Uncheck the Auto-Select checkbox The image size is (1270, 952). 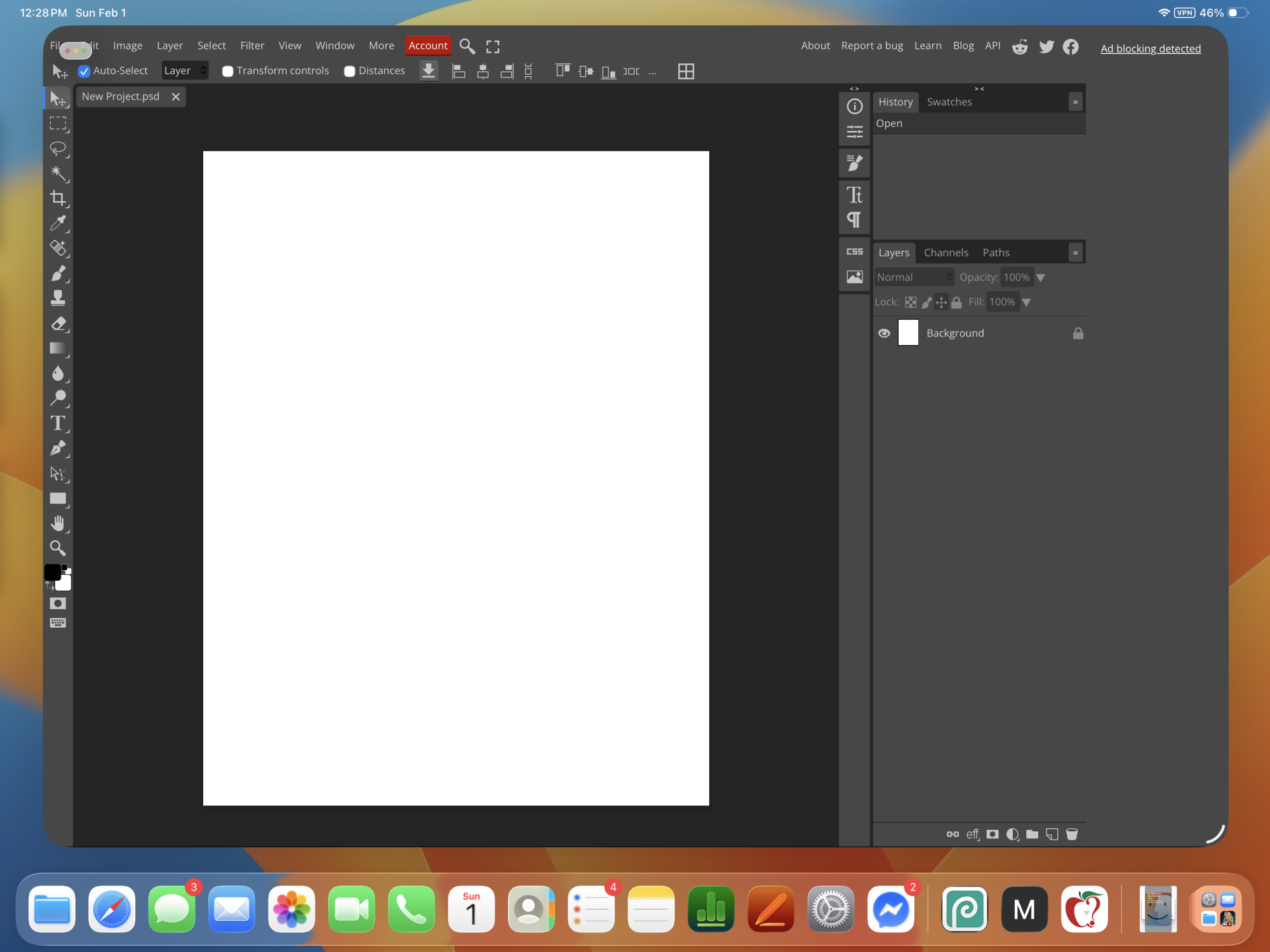click(84, 71)
